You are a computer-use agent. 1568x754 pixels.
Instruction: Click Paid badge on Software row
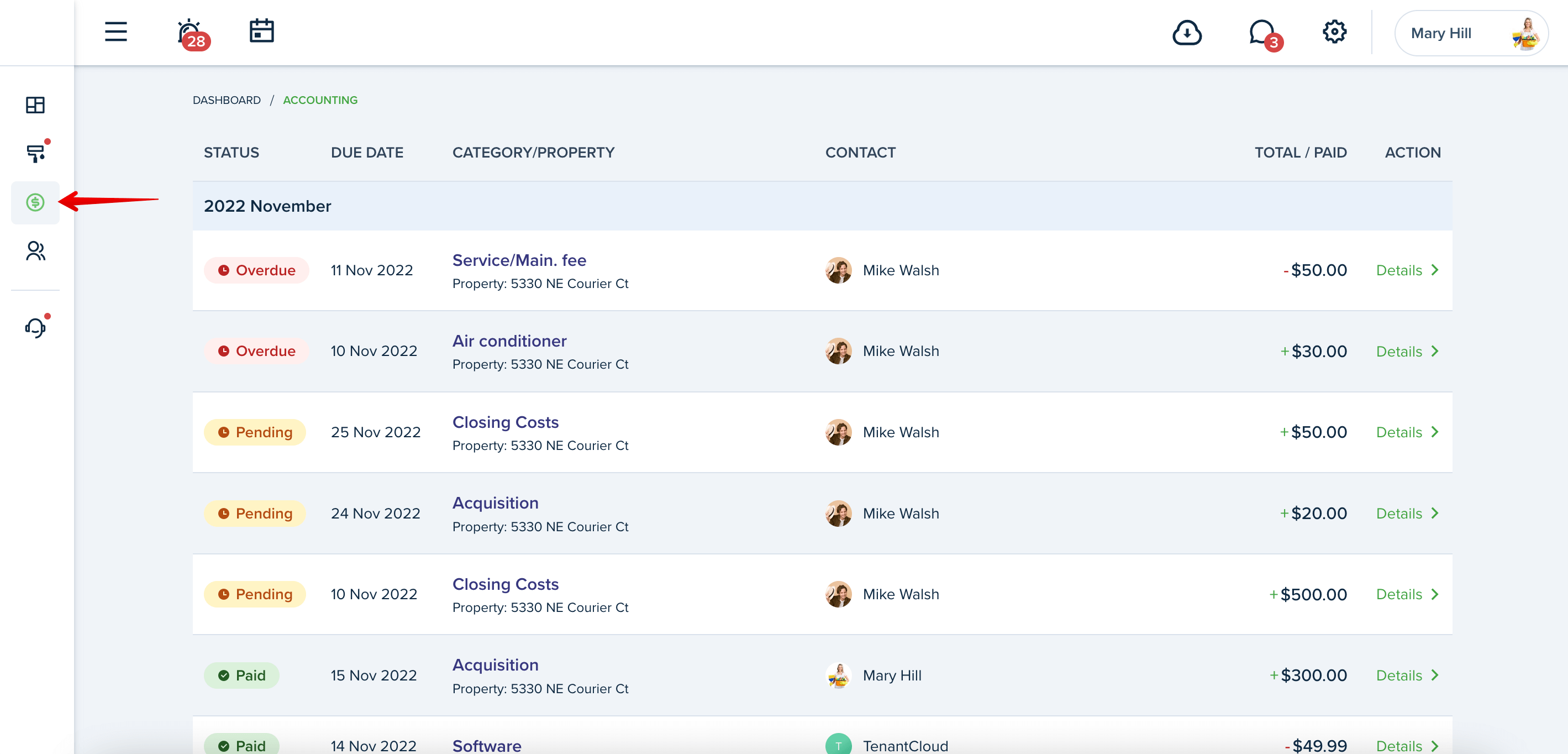(241, 744)
